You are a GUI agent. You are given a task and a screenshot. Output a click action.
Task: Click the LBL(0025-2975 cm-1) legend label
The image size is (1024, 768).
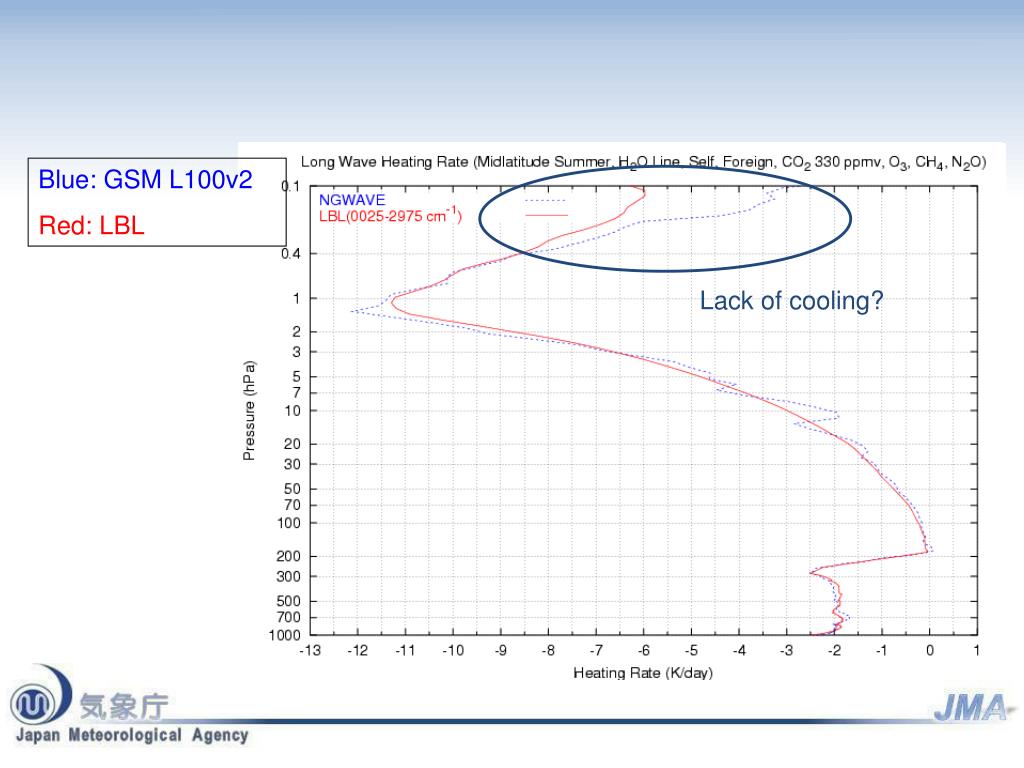click(x=390, y=216)
